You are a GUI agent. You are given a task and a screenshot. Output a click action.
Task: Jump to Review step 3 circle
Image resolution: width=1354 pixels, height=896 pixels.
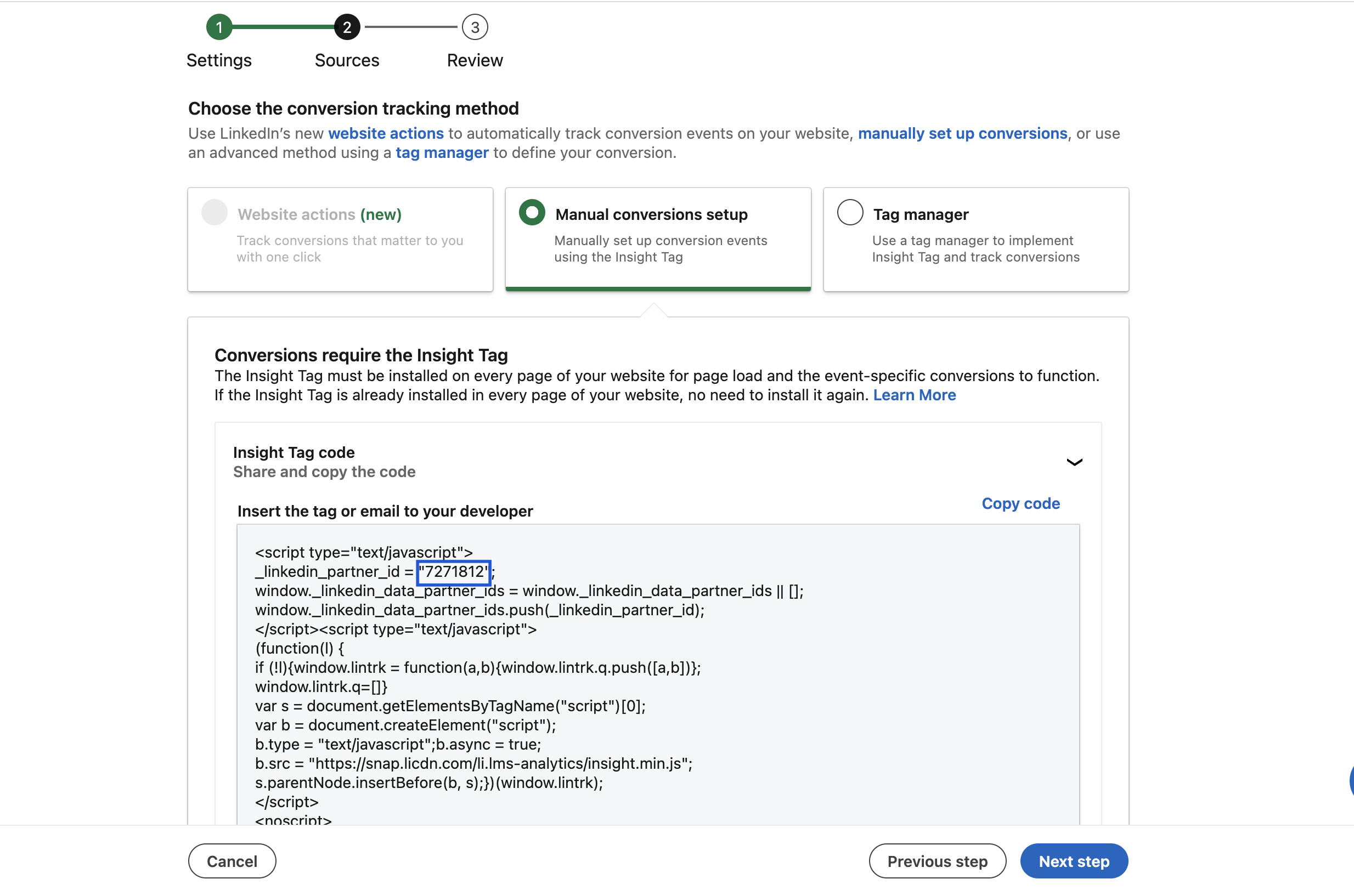click(x=475, y=27)
